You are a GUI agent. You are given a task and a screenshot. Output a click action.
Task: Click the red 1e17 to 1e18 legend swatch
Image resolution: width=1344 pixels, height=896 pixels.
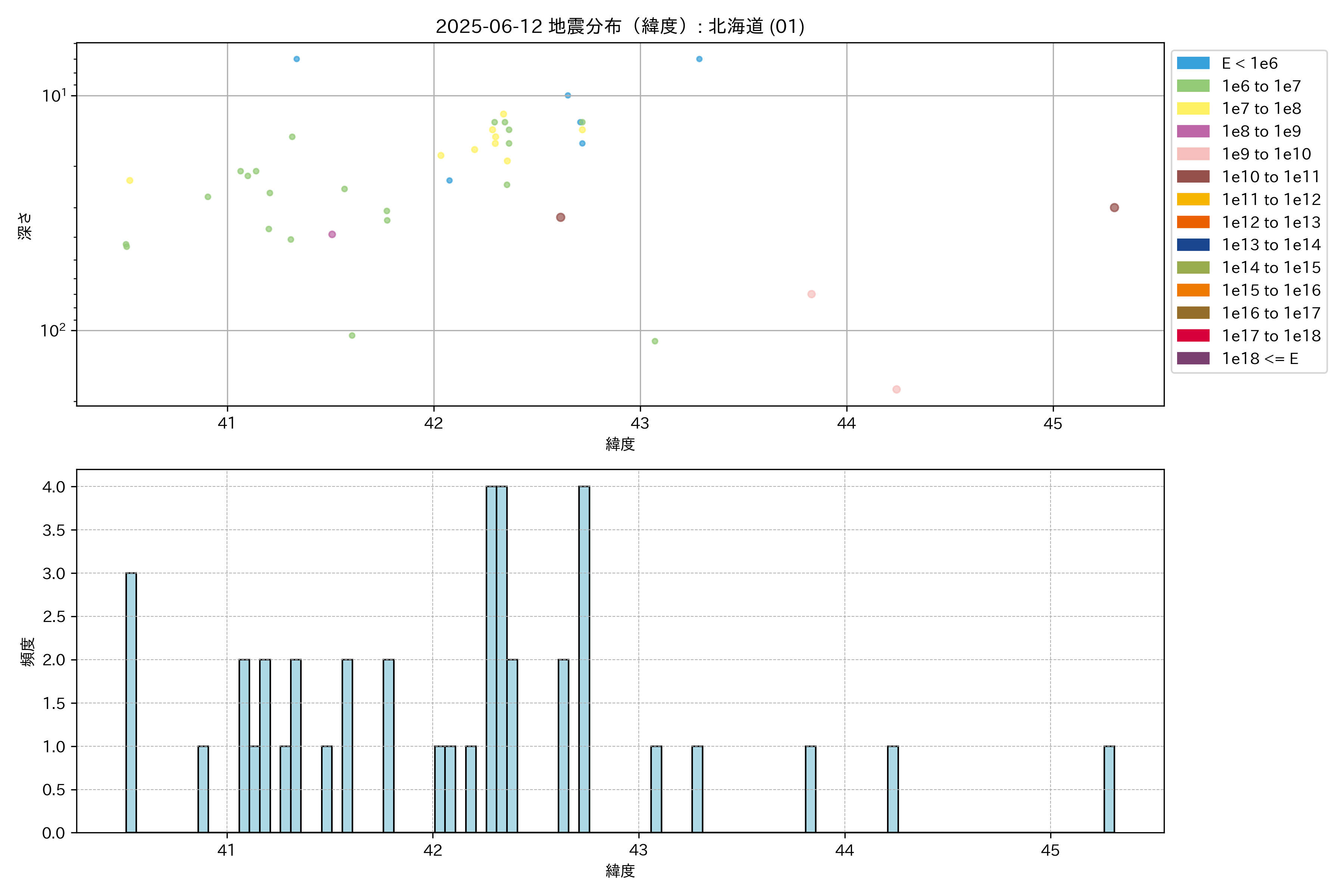[1192, 335]
